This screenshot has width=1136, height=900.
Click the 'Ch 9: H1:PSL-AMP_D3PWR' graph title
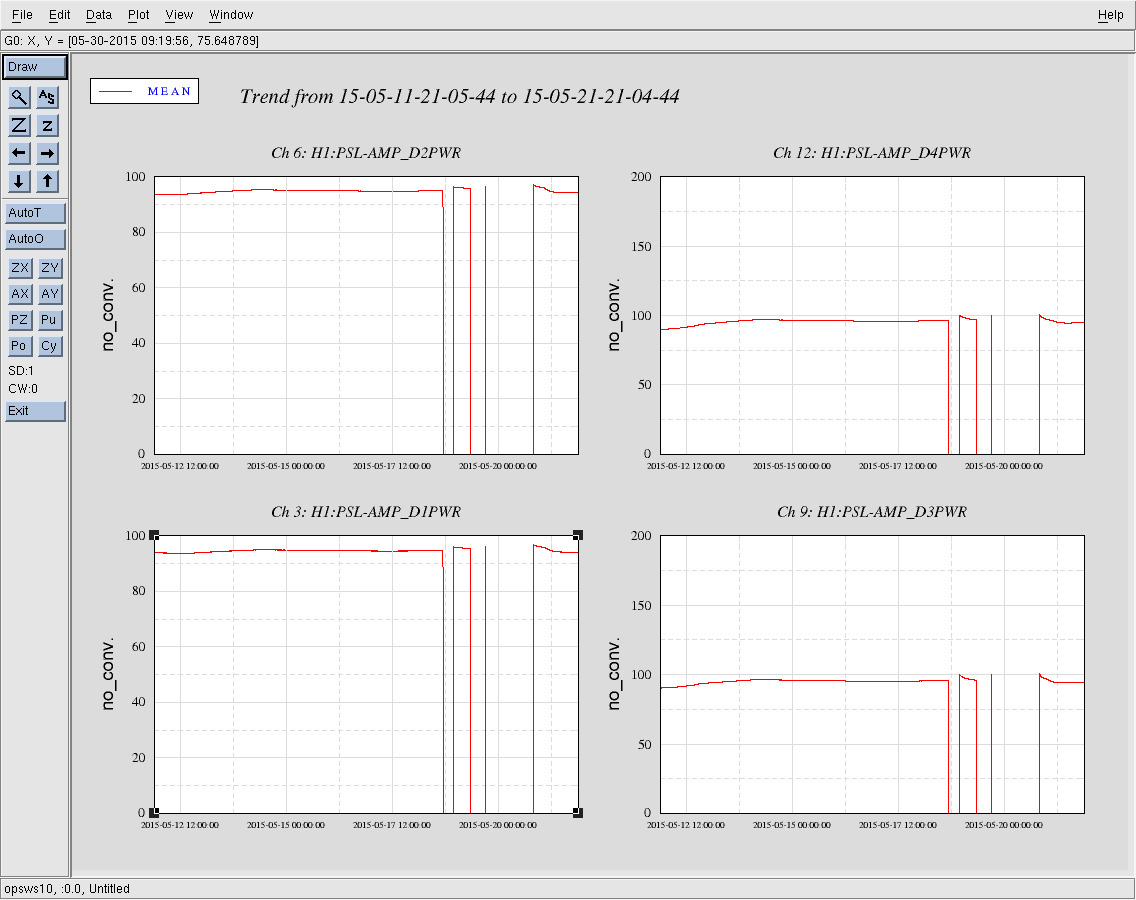tap(872, 512)
